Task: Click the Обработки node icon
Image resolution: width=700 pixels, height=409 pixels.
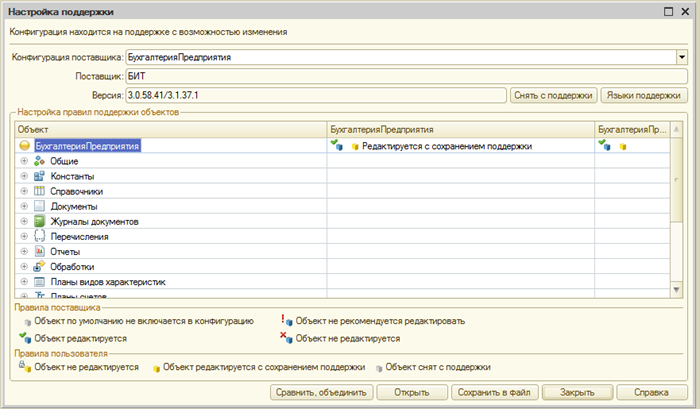Action: tap(40, 267)
